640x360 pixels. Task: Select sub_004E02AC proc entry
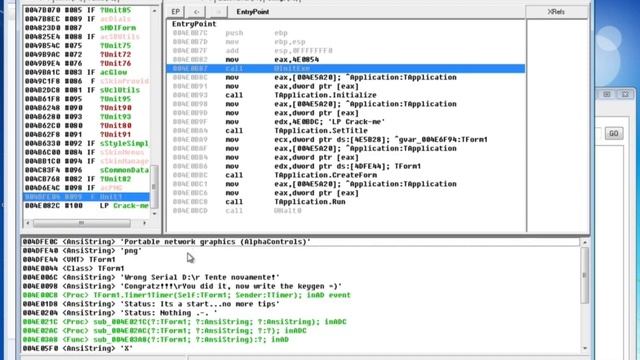300,331
